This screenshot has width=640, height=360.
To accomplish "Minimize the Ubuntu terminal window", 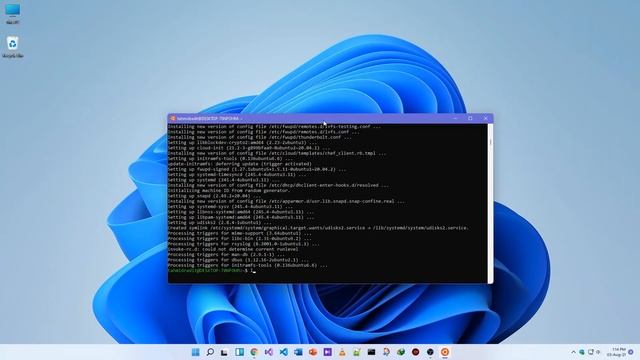I will [455, 118].
